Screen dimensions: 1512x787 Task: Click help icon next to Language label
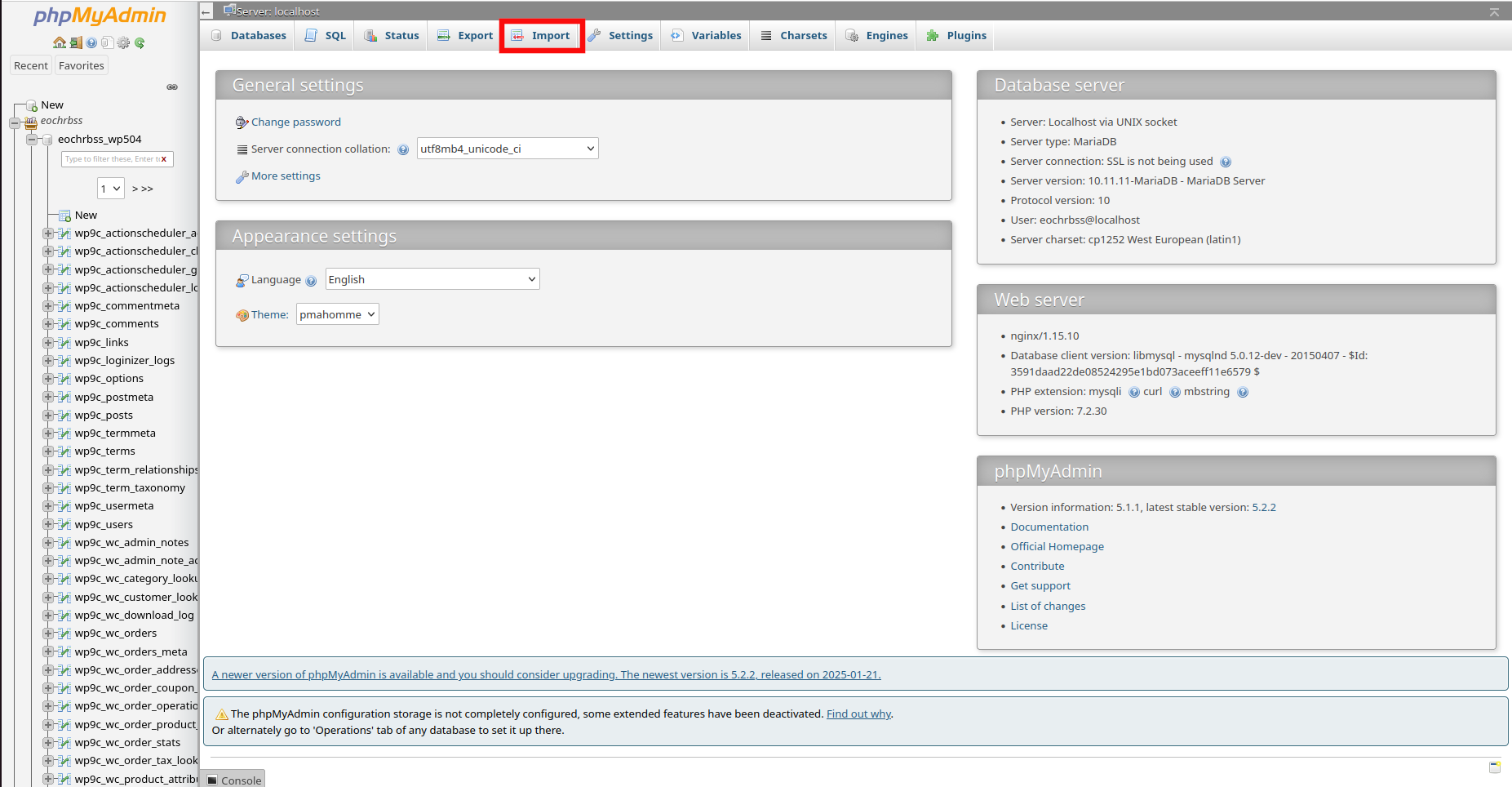(311, 281)
